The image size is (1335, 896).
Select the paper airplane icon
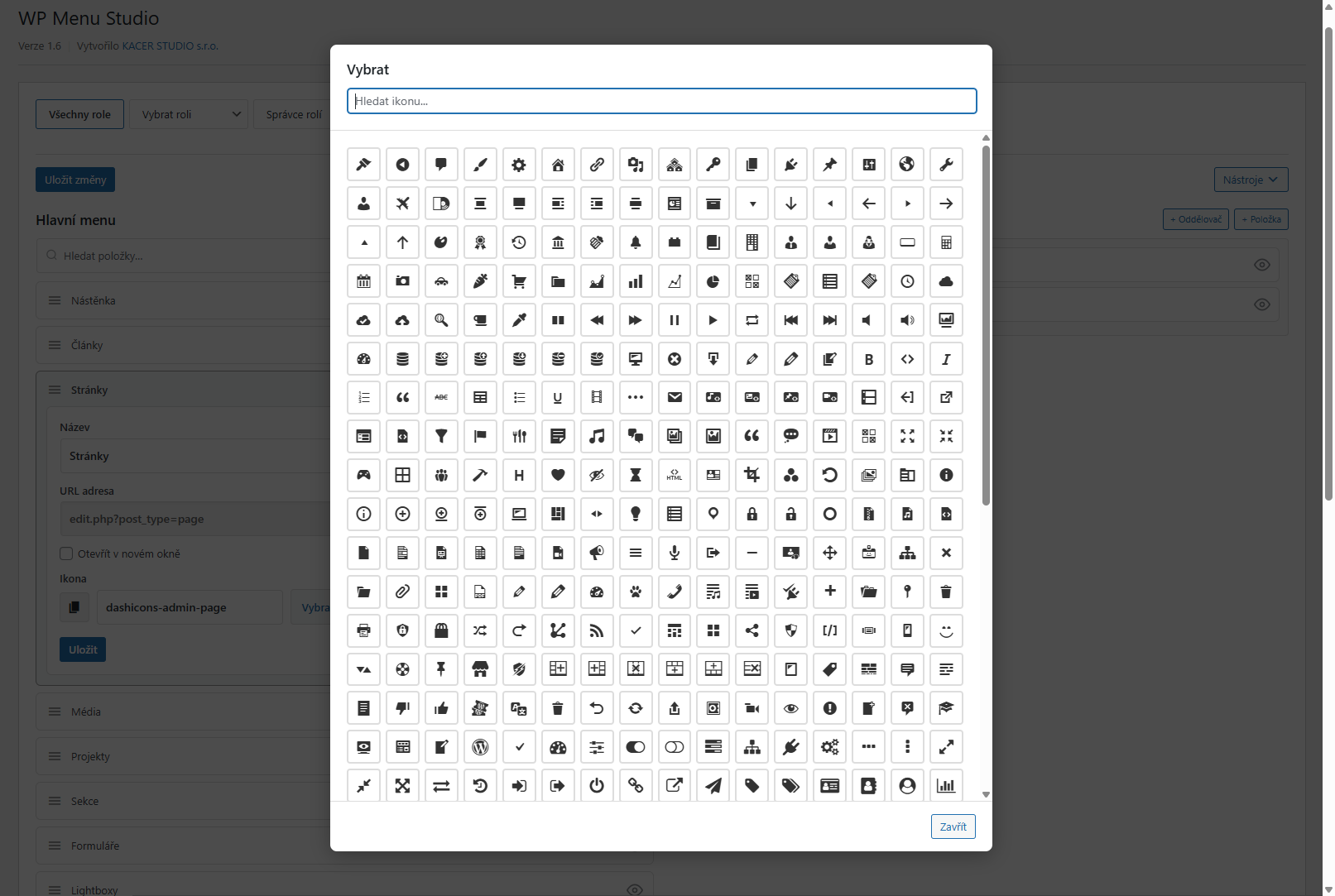(713, 786)
